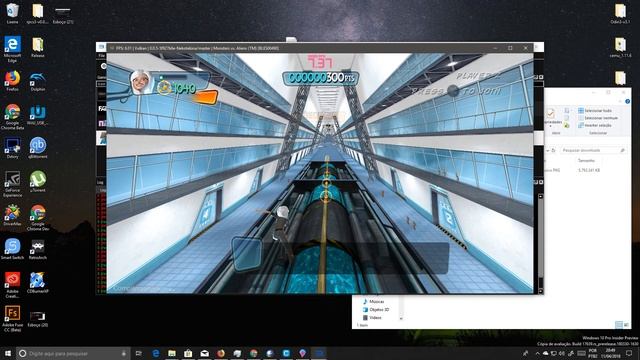The width and height of the screenshot is (640, 360).
Task: Select Objetos 3D in the Explorer navigation pane
Action: [376, 310]
